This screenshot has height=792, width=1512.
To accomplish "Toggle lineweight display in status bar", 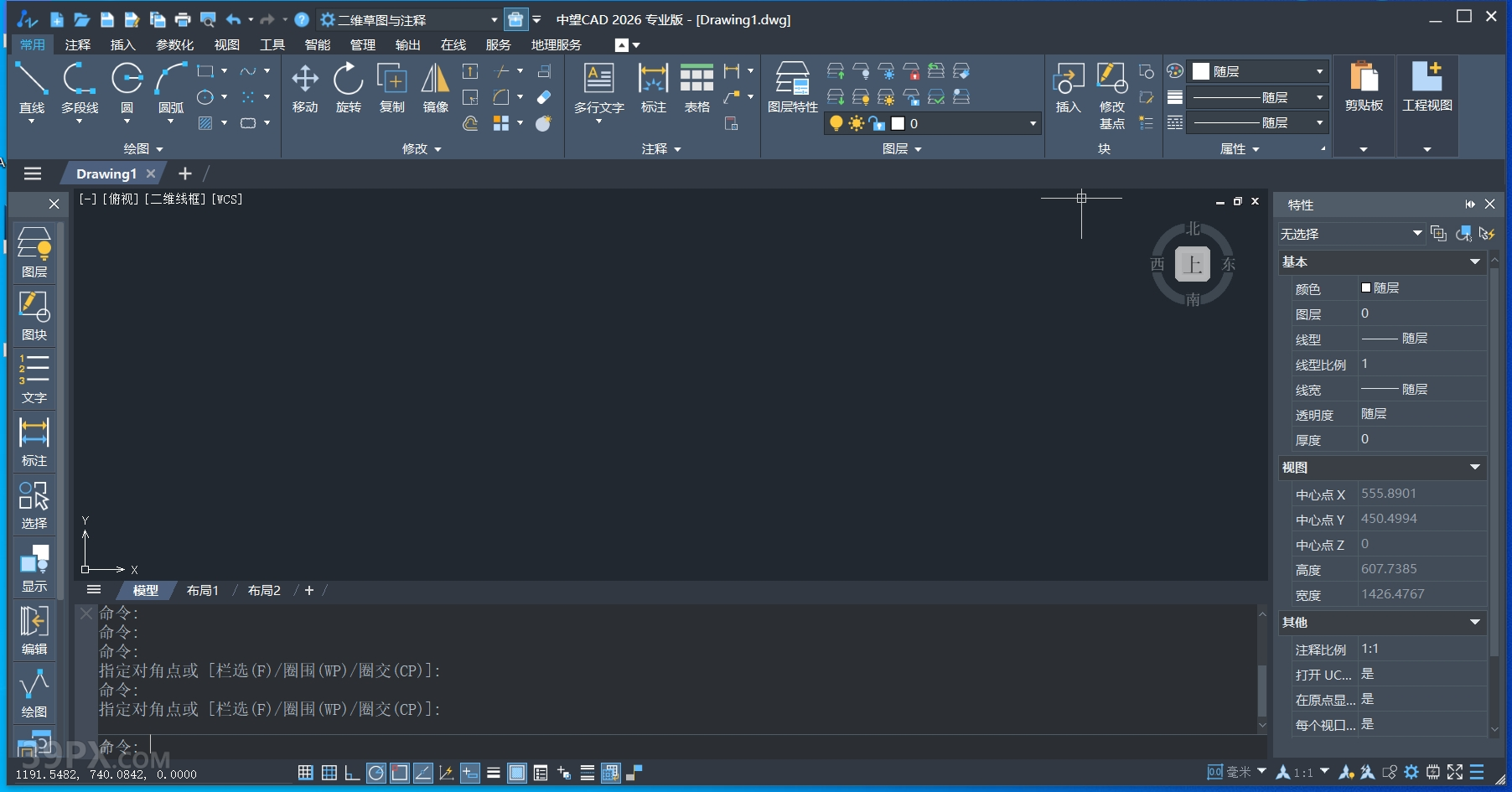I will coord(494,773).
